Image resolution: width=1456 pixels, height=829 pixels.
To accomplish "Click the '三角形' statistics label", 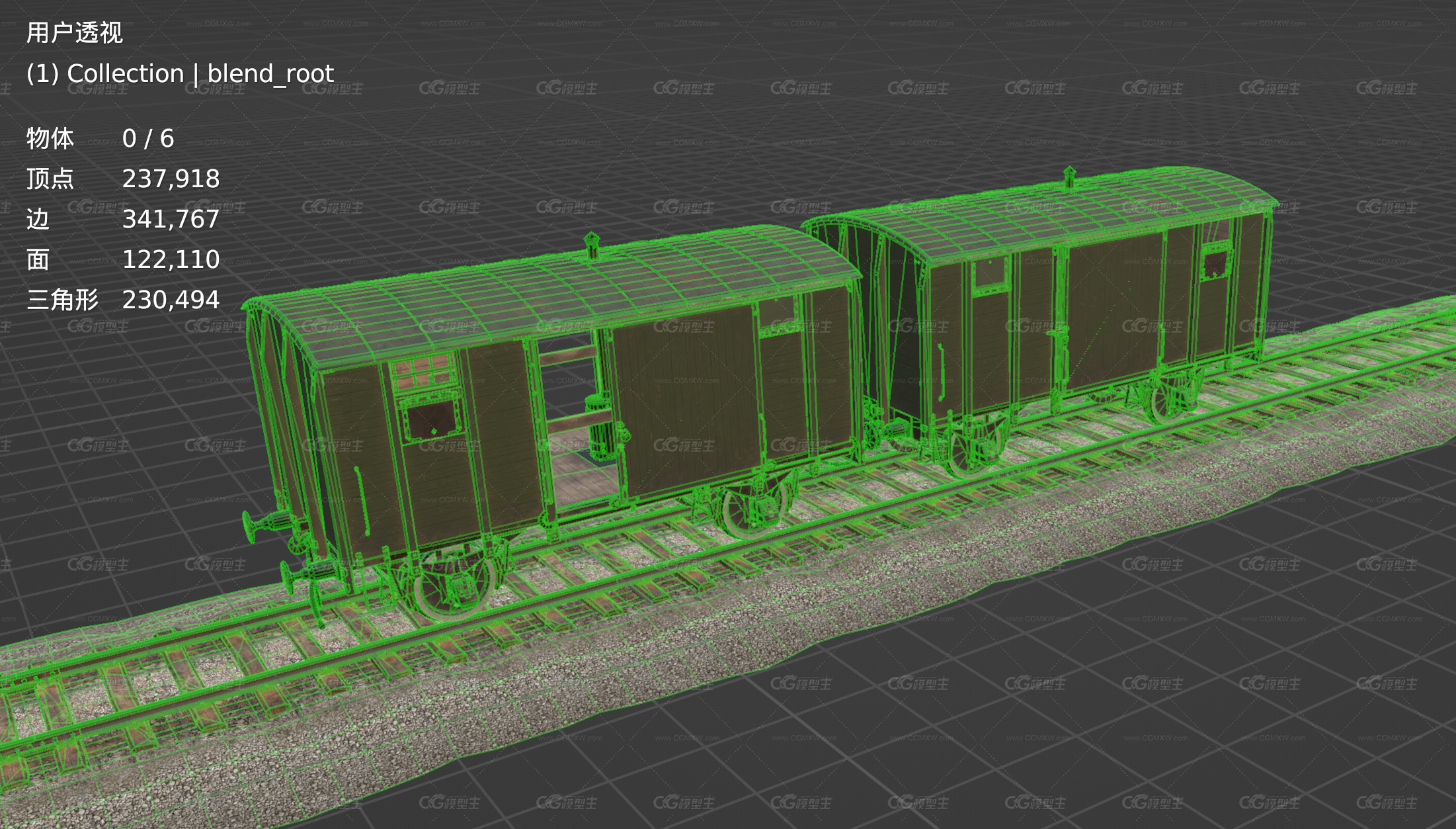I will point(62,300).
